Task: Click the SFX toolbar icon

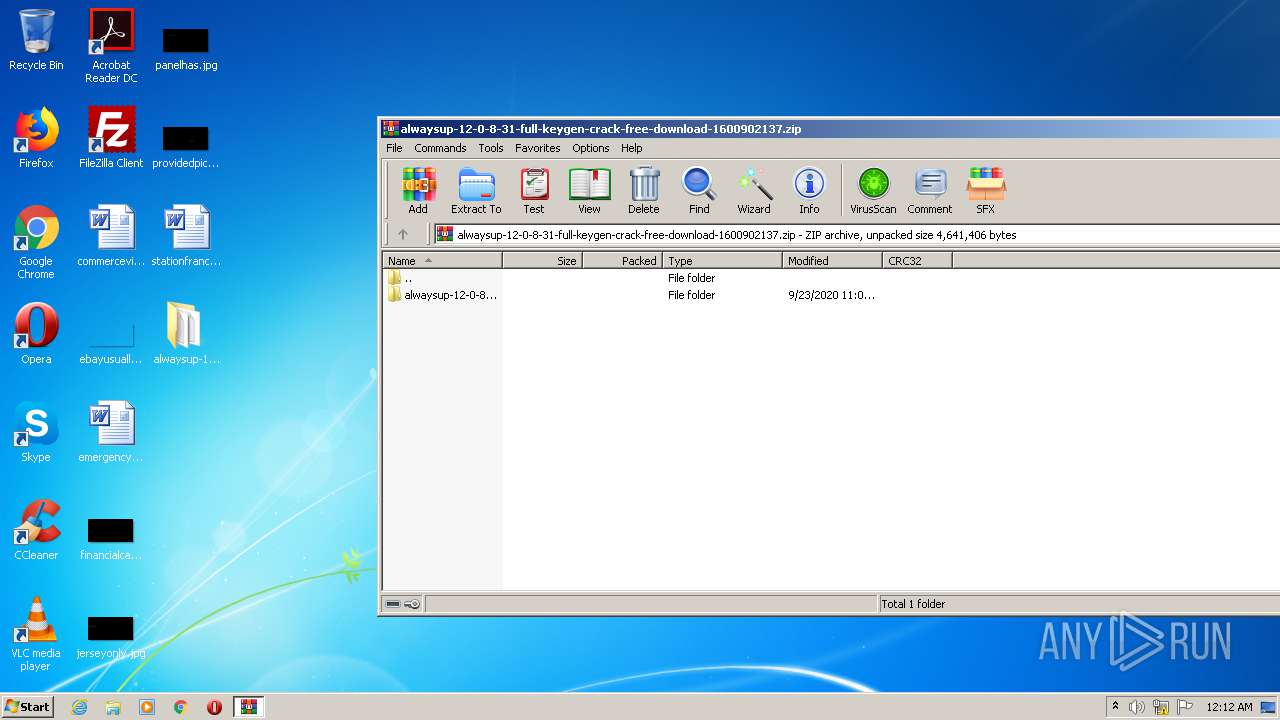Action: coord(986,191)
